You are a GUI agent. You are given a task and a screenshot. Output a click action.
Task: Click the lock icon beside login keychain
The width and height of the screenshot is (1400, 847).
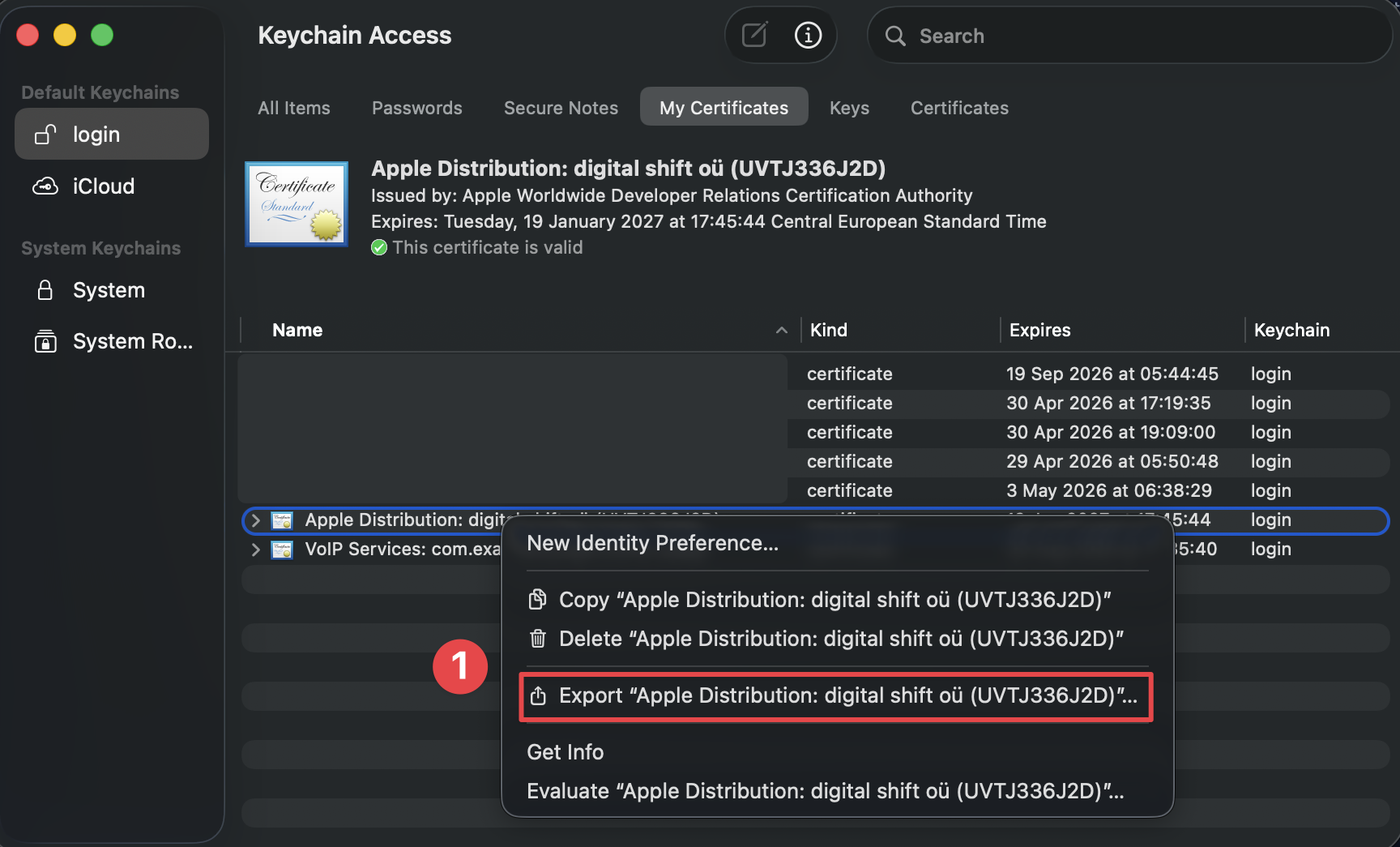45,135
